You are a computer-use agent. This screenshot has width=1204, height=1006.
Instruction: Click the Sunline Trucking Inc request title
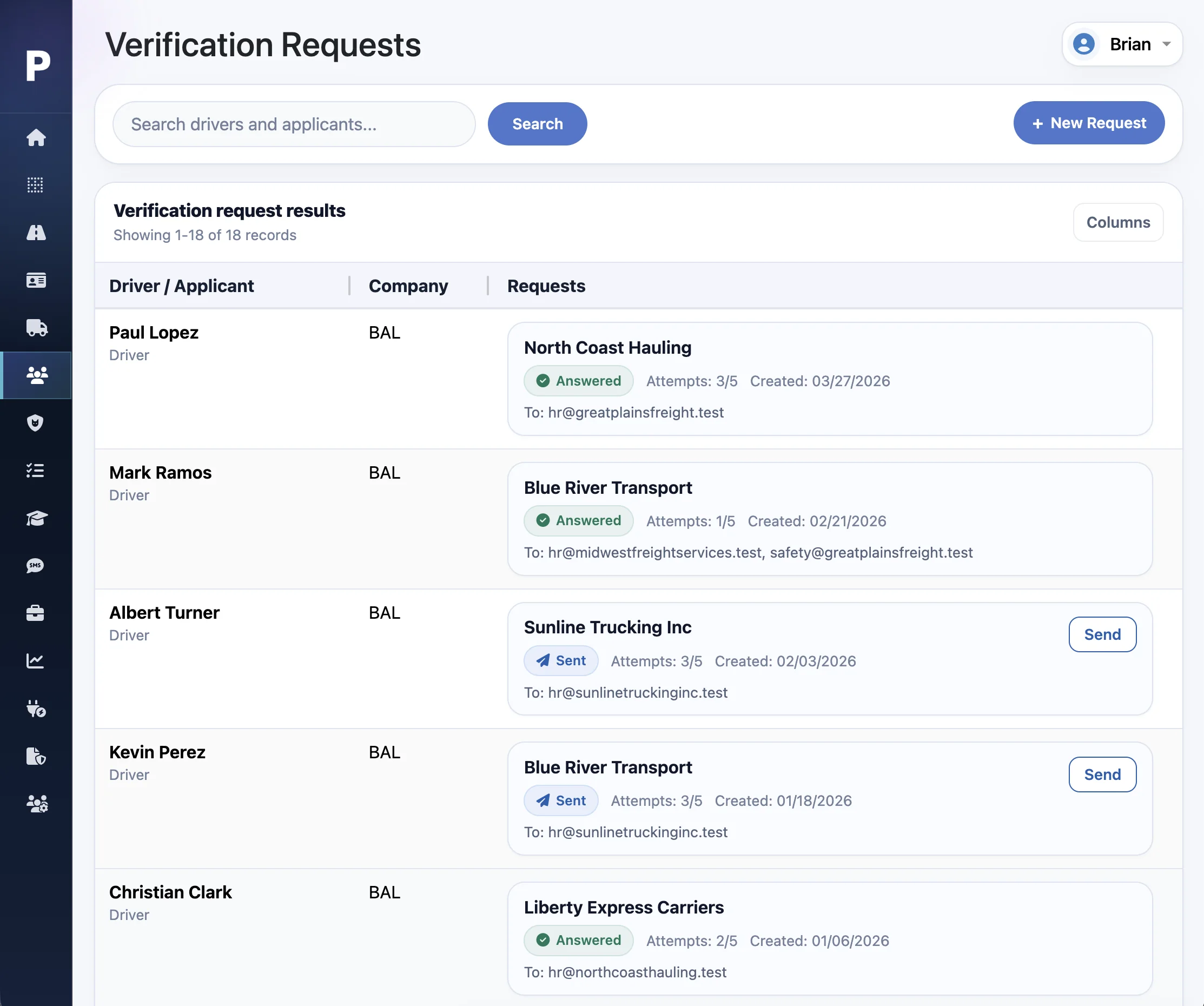tap(608, 628)
